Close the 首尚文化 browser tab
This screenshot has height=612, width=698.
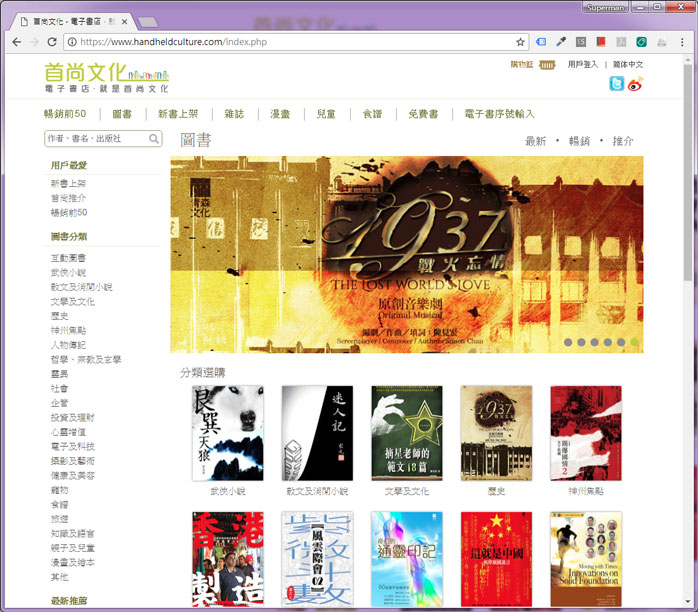point(125,21)
